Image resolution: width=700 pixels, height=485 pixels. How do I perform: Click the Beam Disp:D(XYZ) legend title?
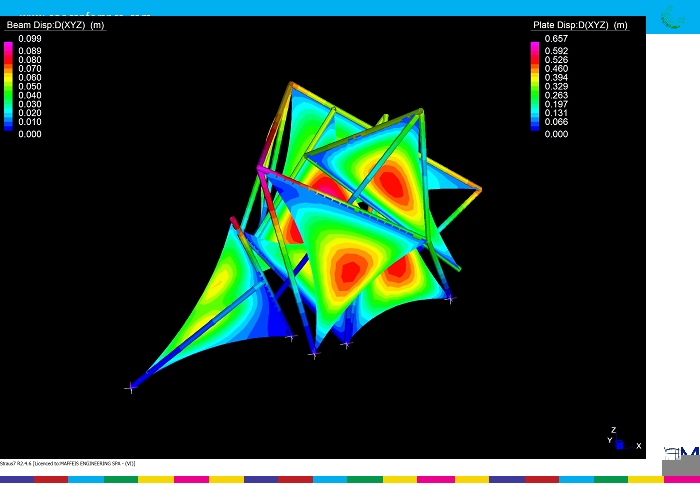[x=55, y=25]
